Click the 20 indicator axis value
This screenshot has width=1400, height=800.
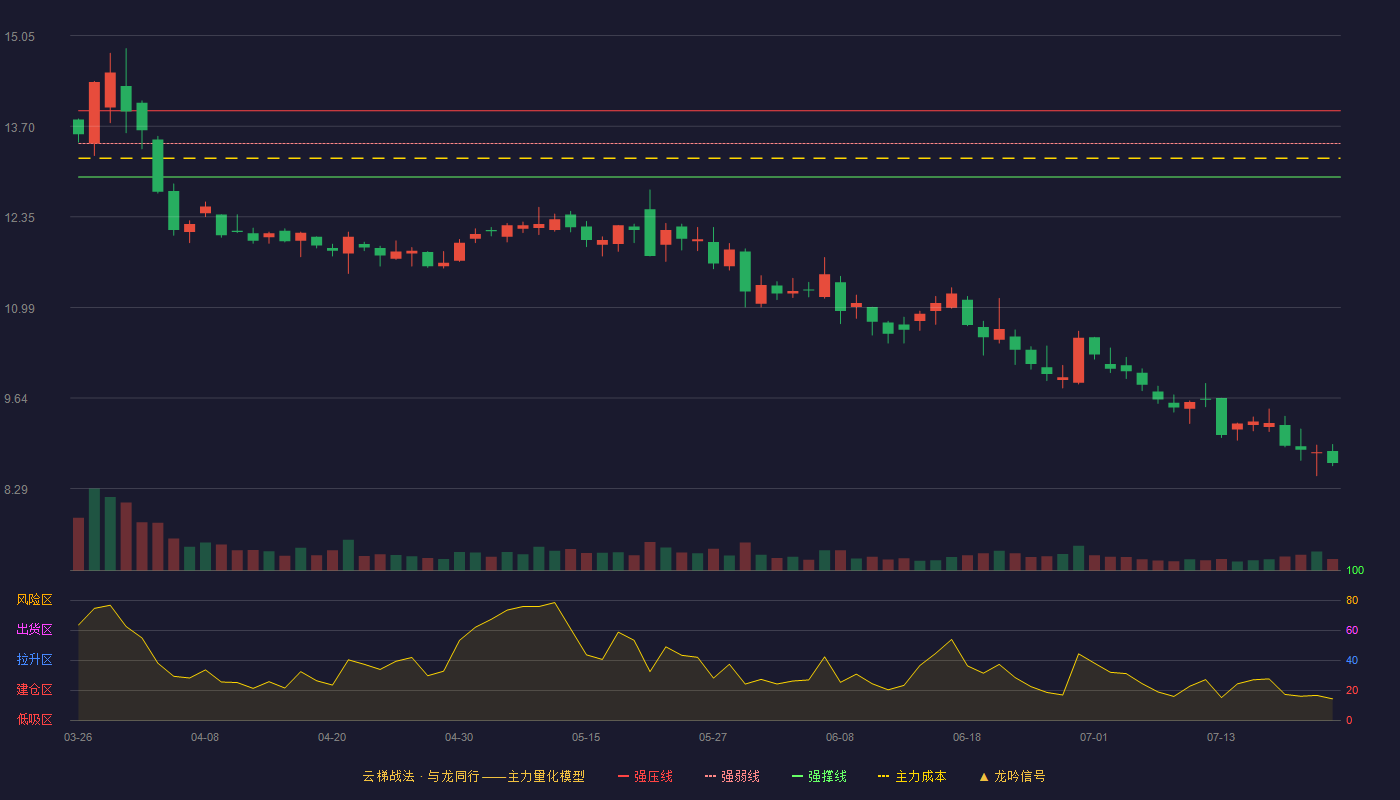1352,691
